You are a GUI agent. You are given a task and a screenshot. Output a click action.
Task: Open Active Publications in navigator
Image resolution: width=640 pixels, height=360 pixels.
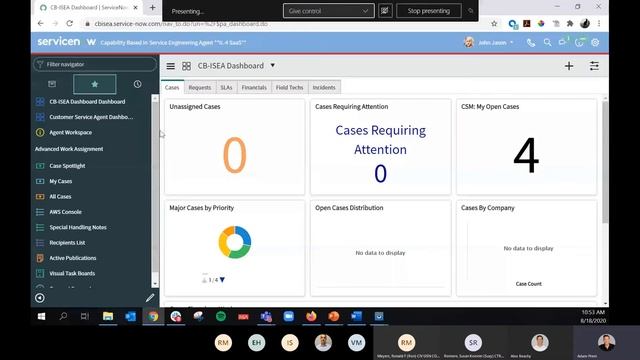[x=73, y=258]
